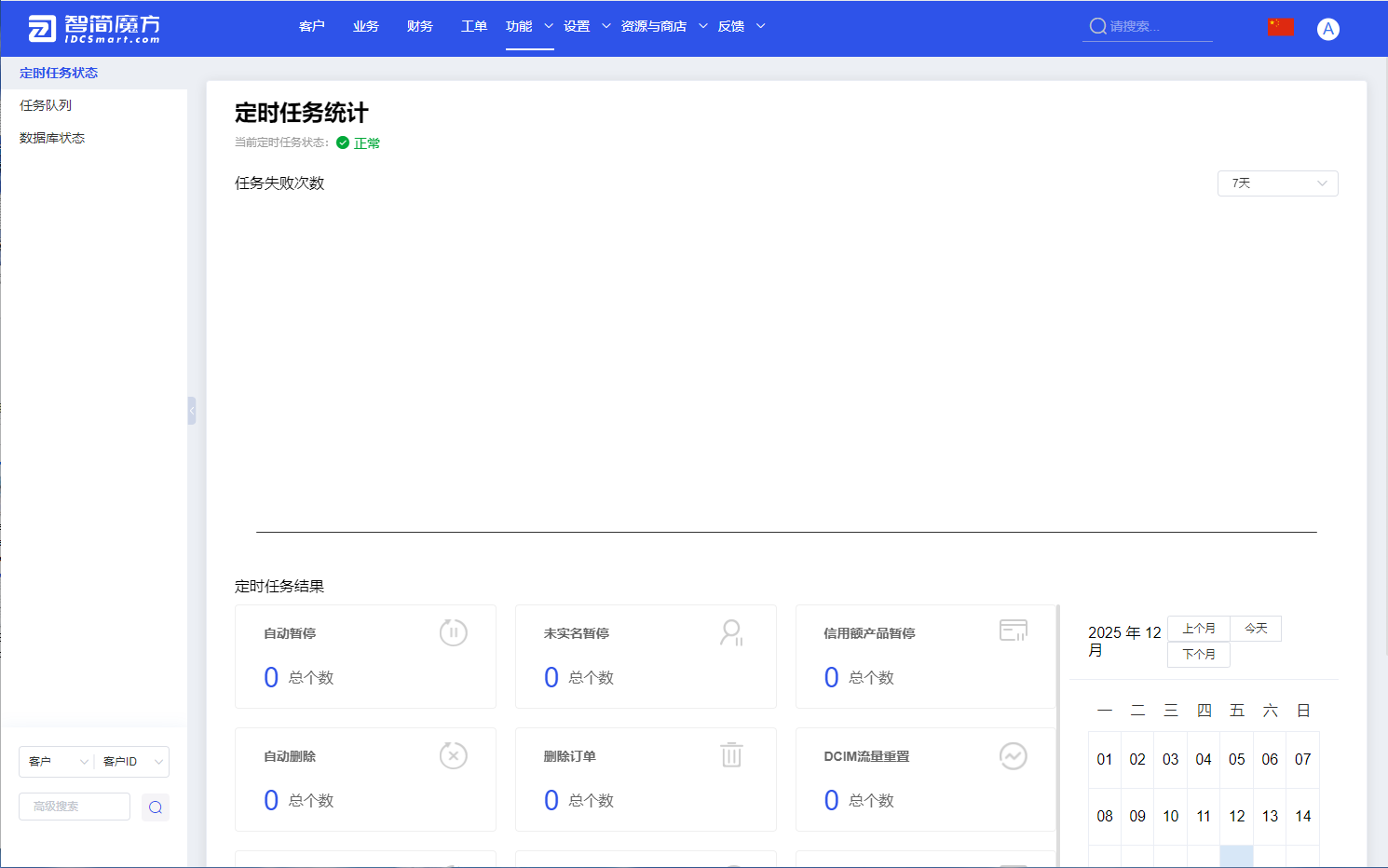Click the DCIM traffic reset chart icon
This screenshot has height=868, width=1388.
[x=1013, y=755]
